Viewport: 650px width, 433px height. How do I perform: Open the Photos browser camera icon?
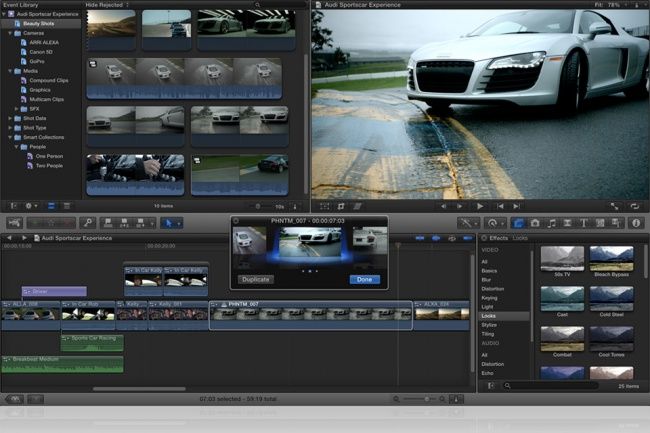click(535, 223)
